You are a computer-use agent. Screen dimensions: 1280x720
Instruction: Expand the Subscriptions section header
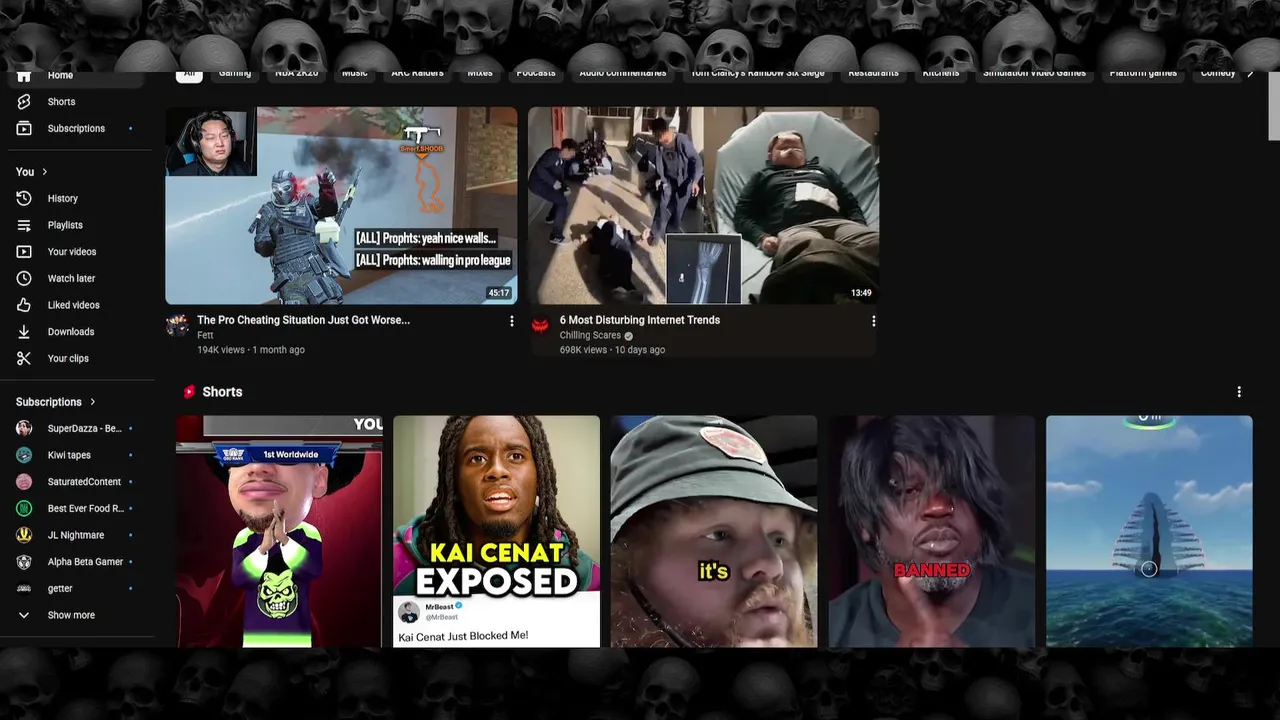(x=56, y=402)
